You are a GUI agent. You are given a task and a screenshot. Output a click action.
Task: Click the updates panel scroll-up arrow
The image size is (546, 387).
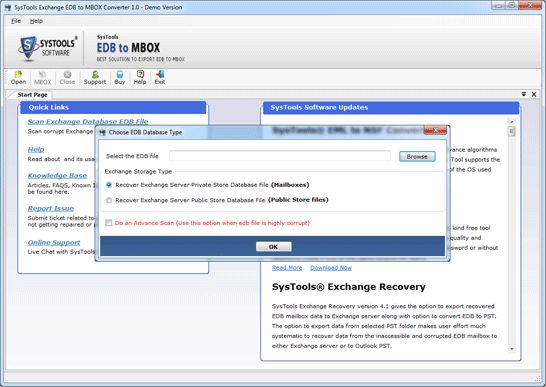(512, 122)
